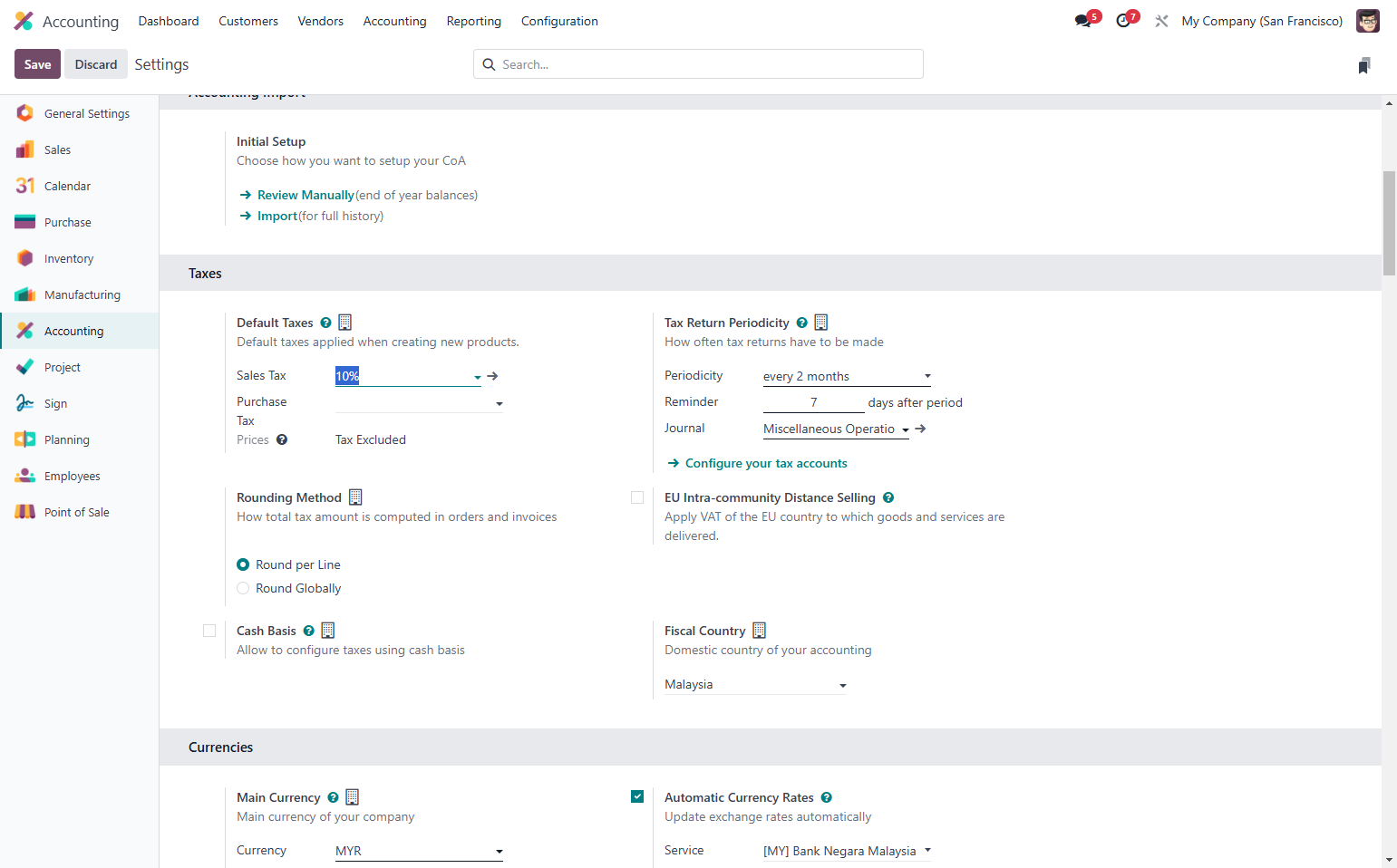The image size is (1397, 868).
Task: Click the Automatic Currency Rates help icon
Action: coord(826,797)
